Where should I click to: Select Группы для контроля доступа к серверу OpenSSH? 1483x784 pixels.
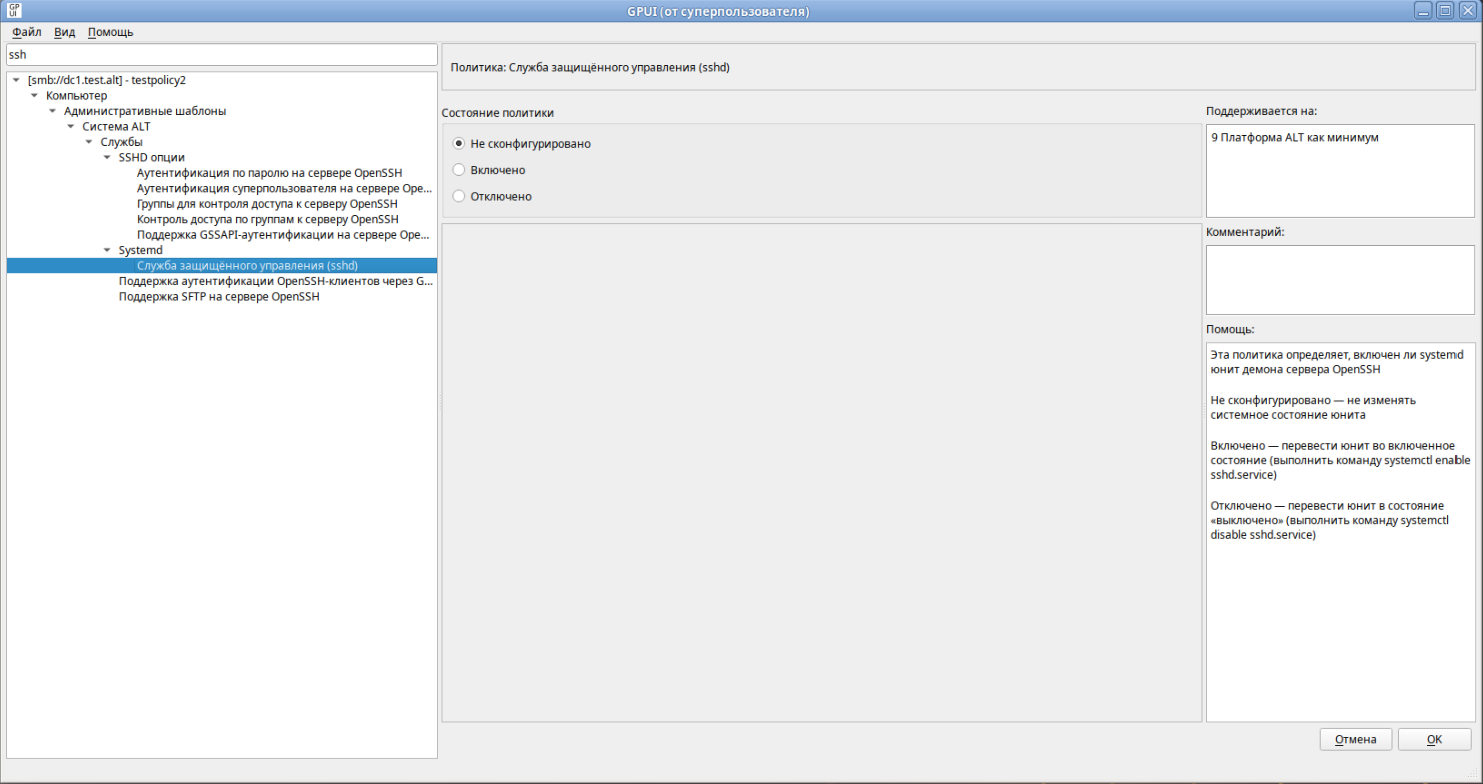click(x=267, y=204)
